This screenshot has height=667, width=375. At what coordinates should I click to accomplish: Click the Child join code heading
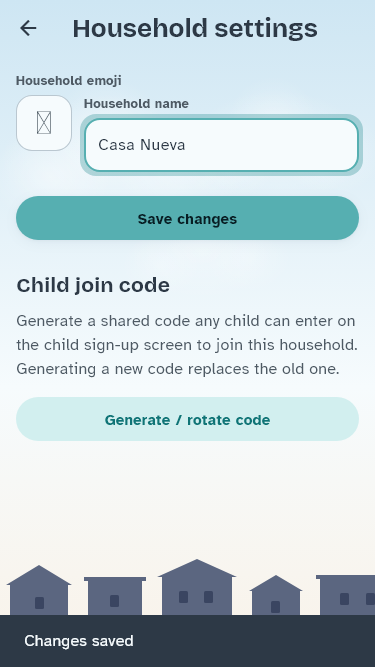click(93, 285)
